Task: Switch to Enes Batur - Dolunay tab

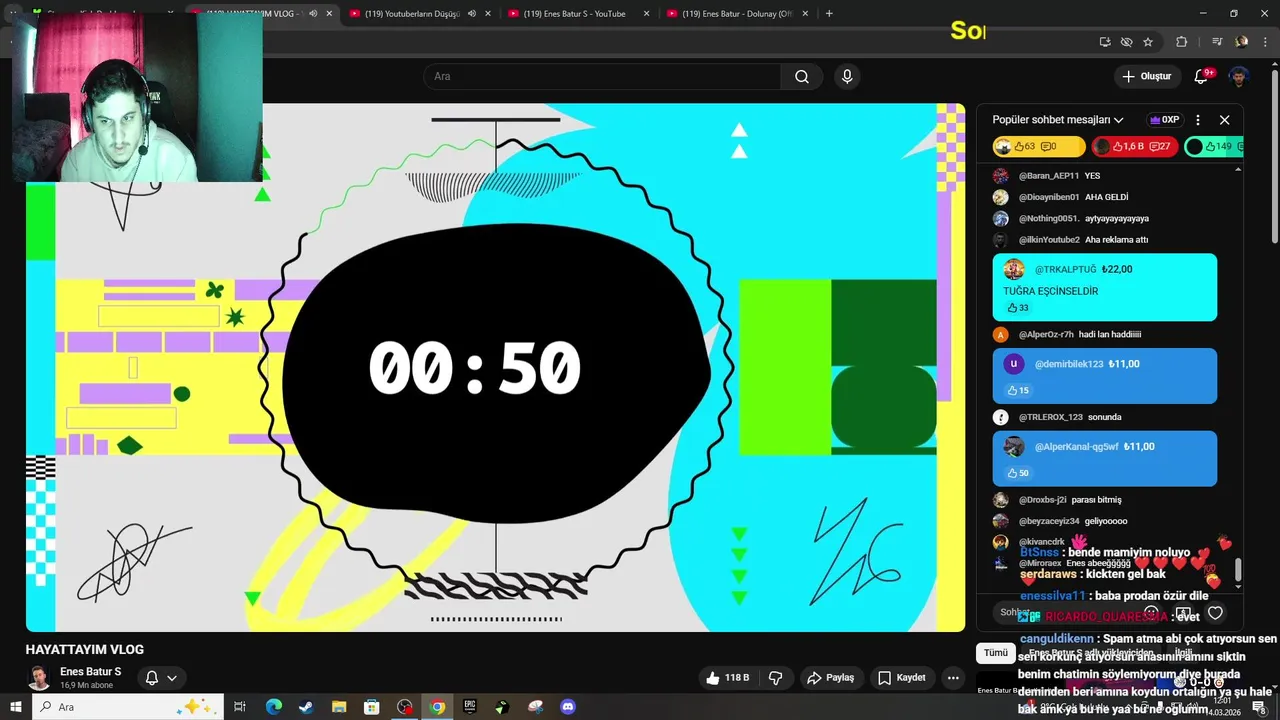Action: [737, 14]
